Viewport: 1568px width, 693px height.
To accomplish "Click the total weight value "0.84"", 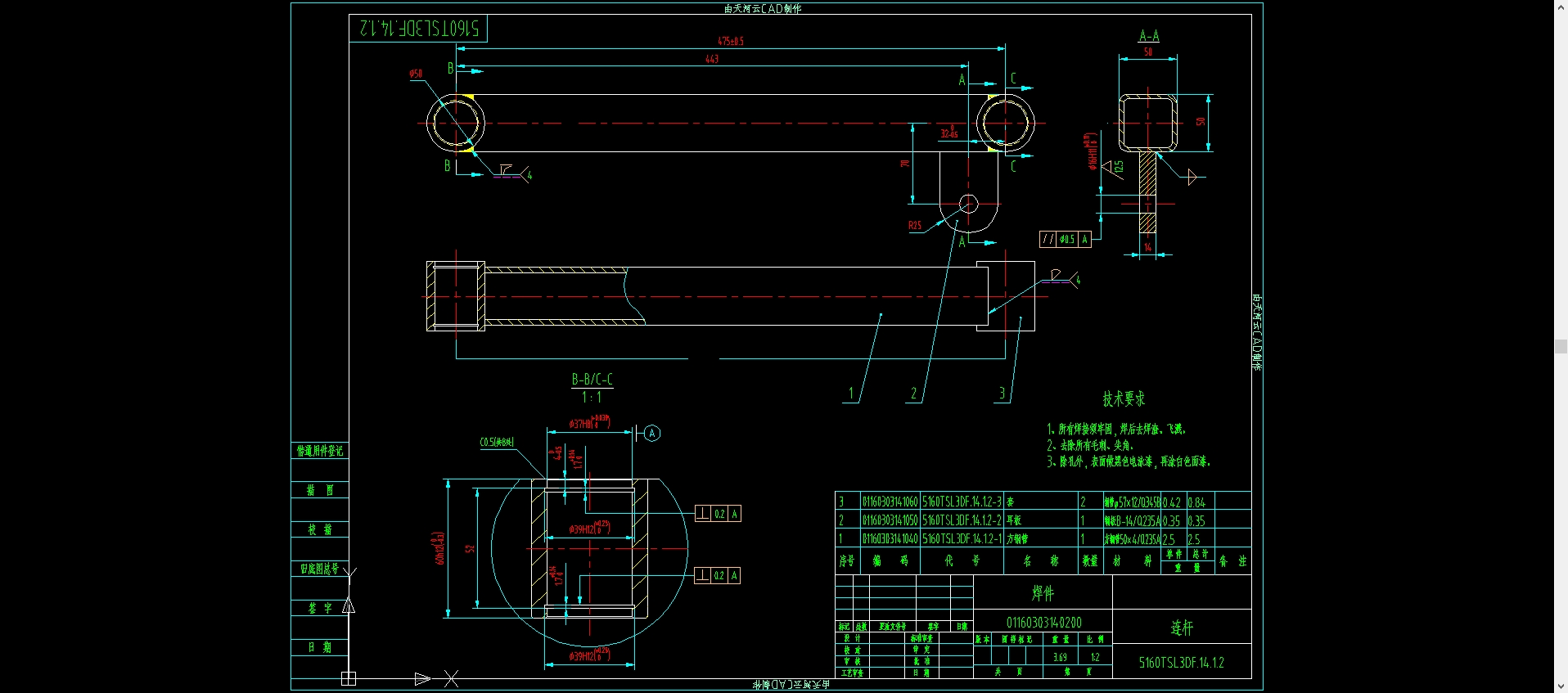I will (x=1196, y=502).
